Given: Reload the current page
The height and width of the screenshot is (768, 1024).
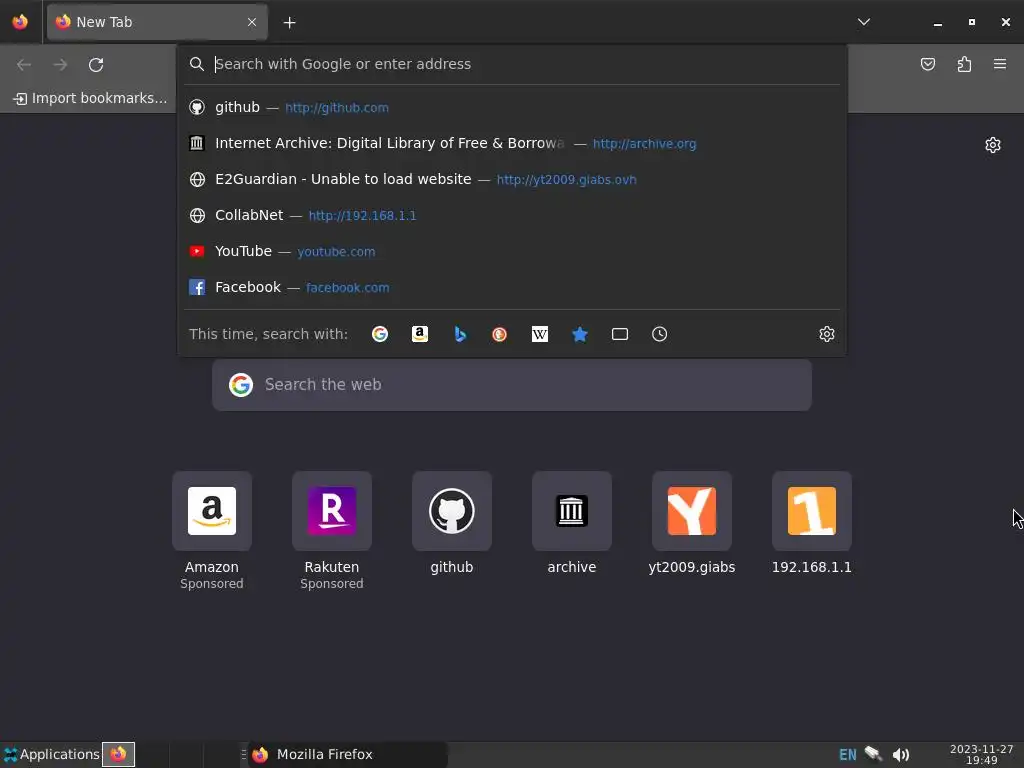Looking at the screenshot, I should point(96,65).
